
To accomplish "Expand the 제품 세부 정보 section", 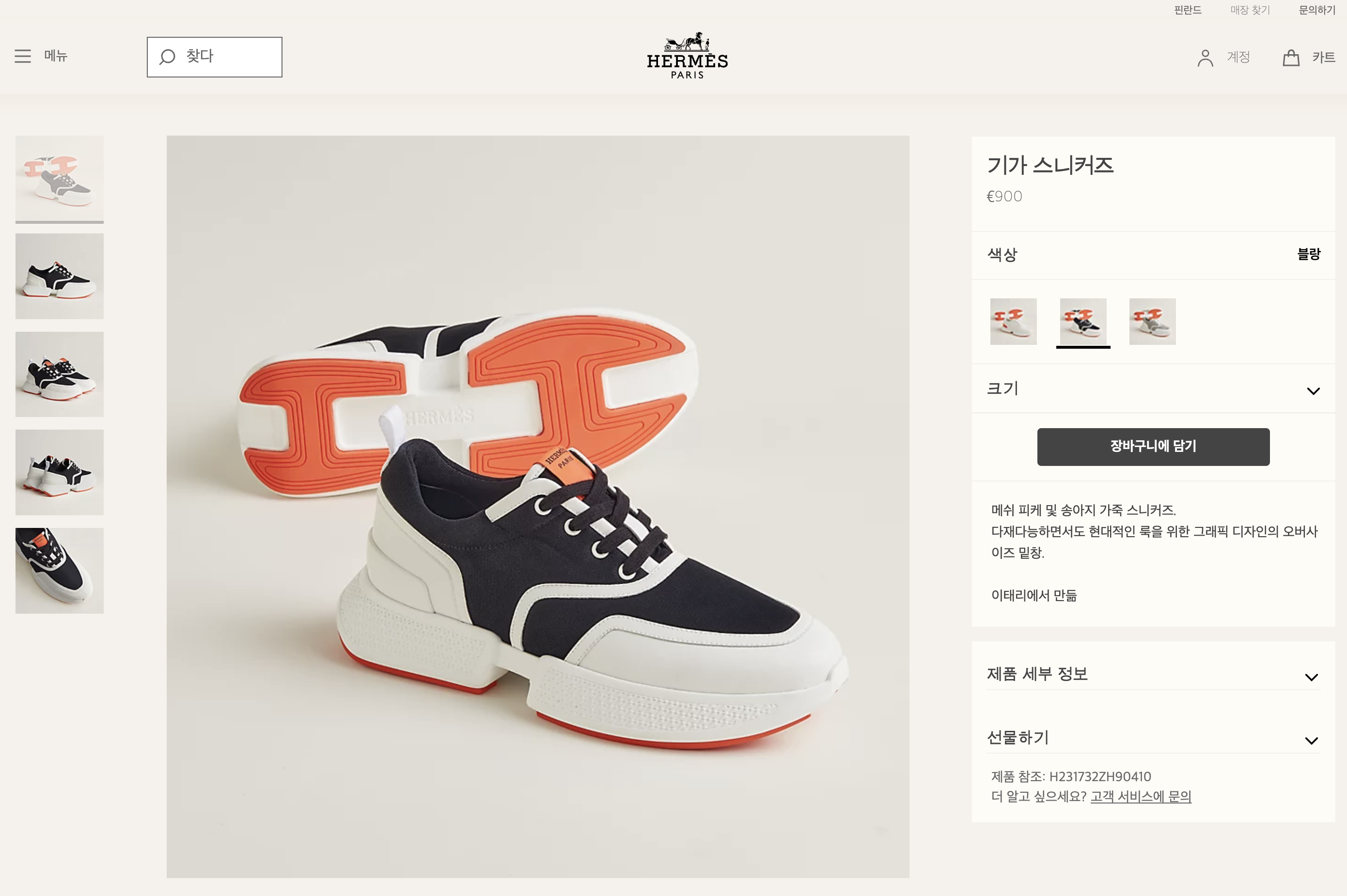I will click(1153, 674).
